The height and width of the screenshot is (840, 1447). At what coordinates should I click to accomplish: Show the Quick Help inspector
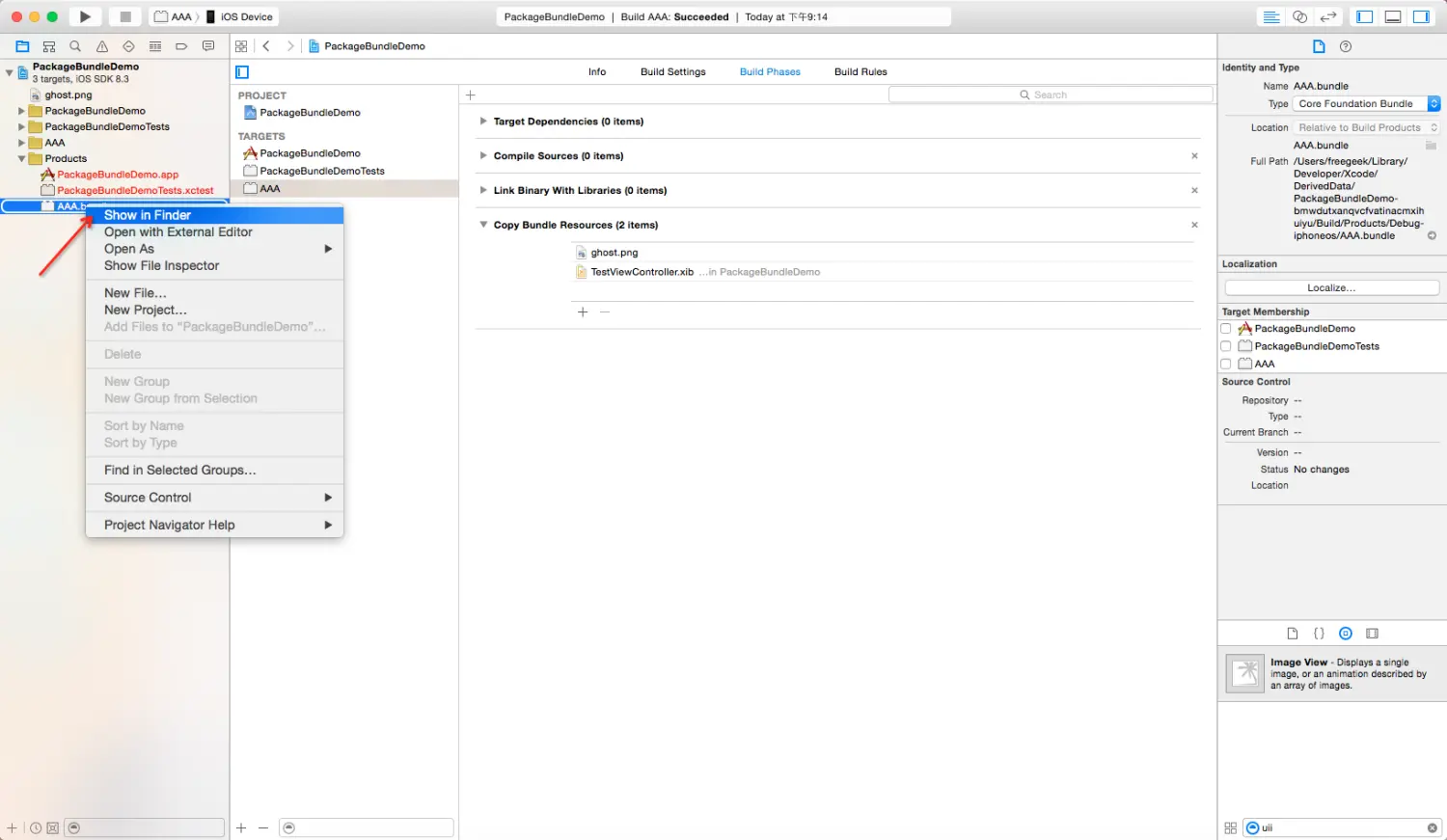[x=1346, y=46]
